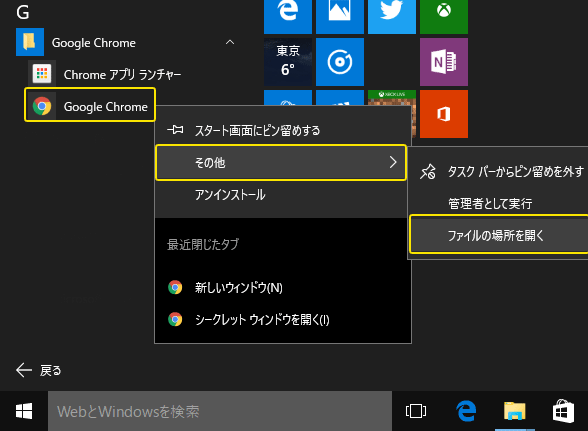Image resolution: width=588 pixels, height=431 pixels.
Task: Open the Photos tile
Action: coord(340,17)
